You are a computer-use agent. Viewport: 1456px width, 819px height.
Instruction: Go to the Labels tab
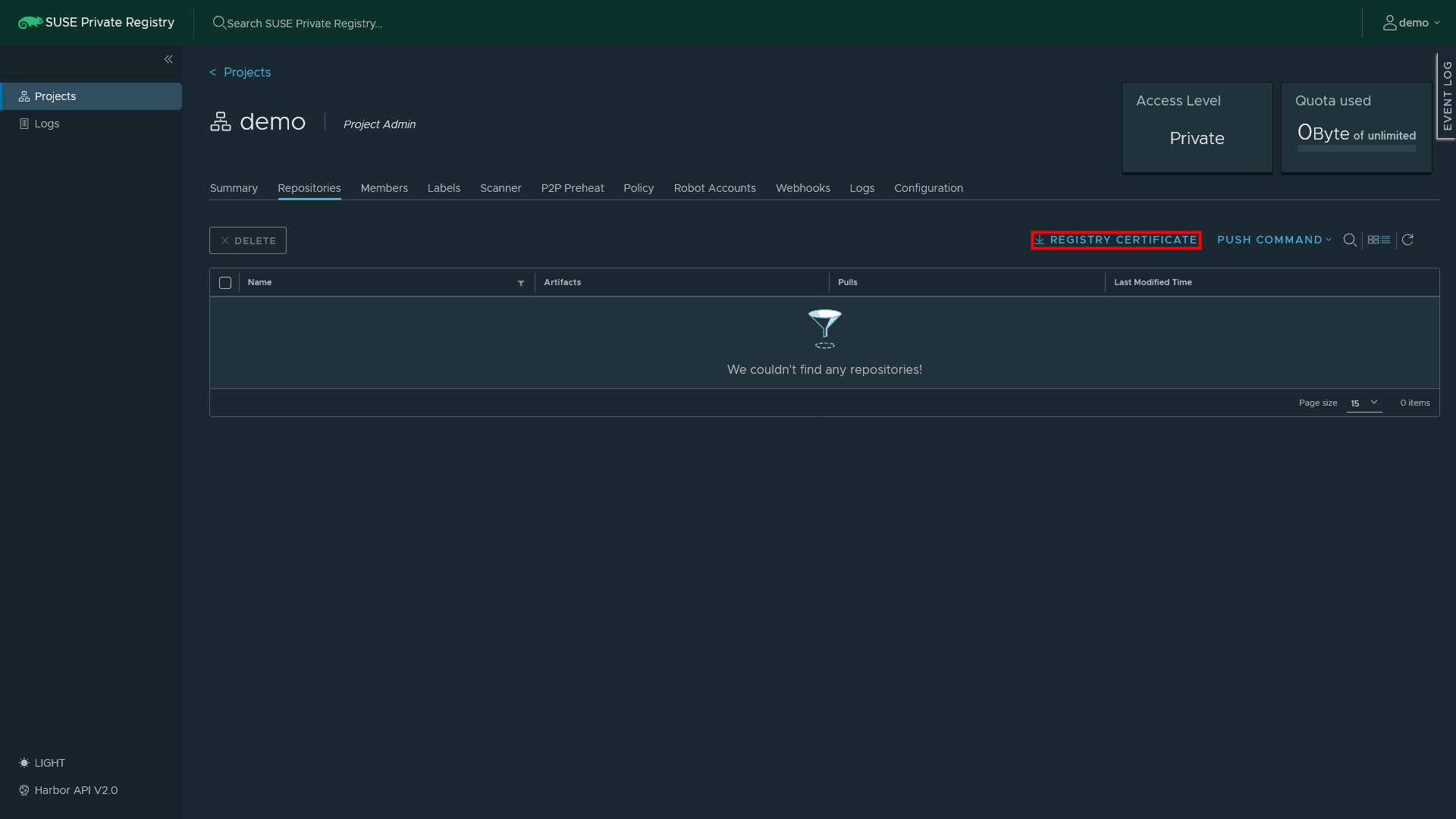click(444, 188)
